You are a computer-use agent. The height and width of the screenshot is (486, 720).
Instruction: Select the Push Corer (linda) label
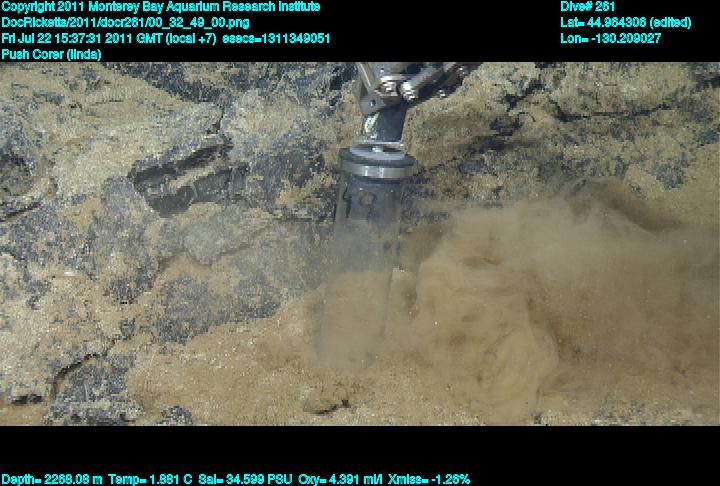(51, 54)
